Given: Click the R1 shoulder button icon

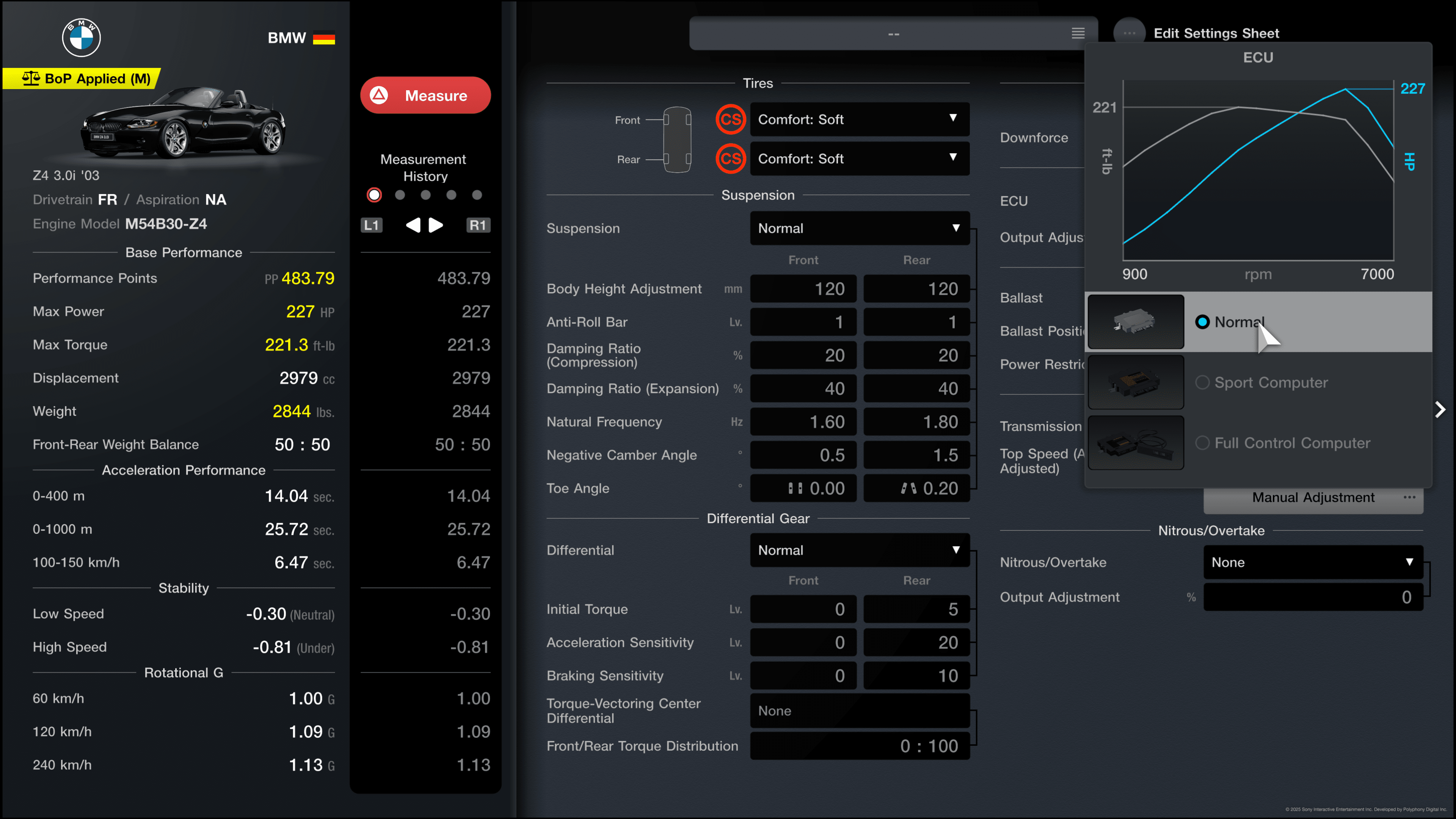Looking at the screenshot, I should pyautogui.click(x=478, y=225).
